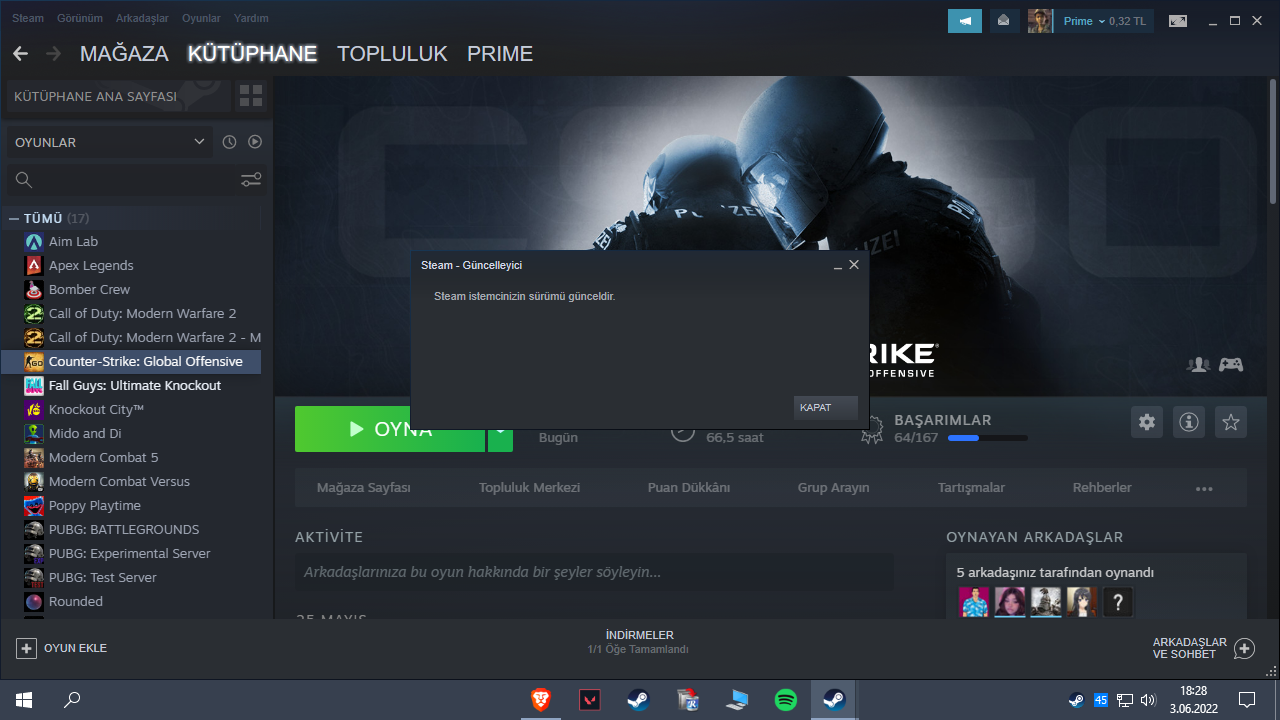Switch to the TOPLULUK tab
1280x720 pixels.
click(x=392, y=54)
